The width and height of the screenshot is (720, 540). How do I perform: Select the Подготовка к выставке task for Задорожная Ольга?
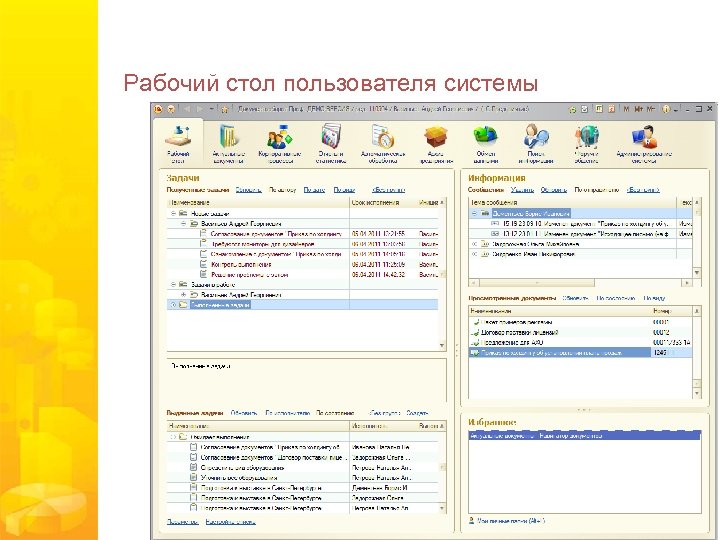[302, 498]
